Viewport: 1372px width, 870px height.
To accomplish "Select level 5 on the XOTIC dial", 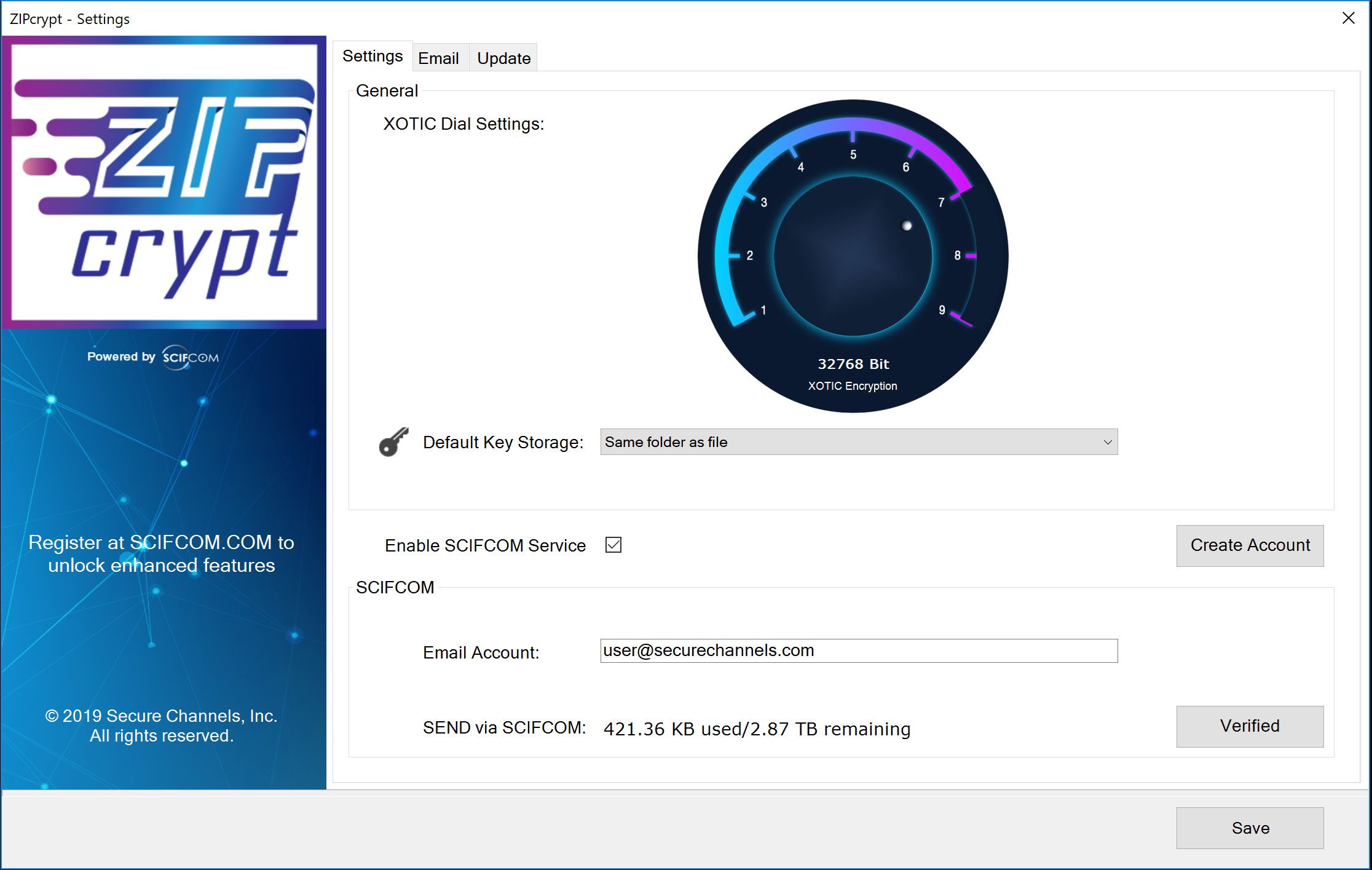I will 853,154.
